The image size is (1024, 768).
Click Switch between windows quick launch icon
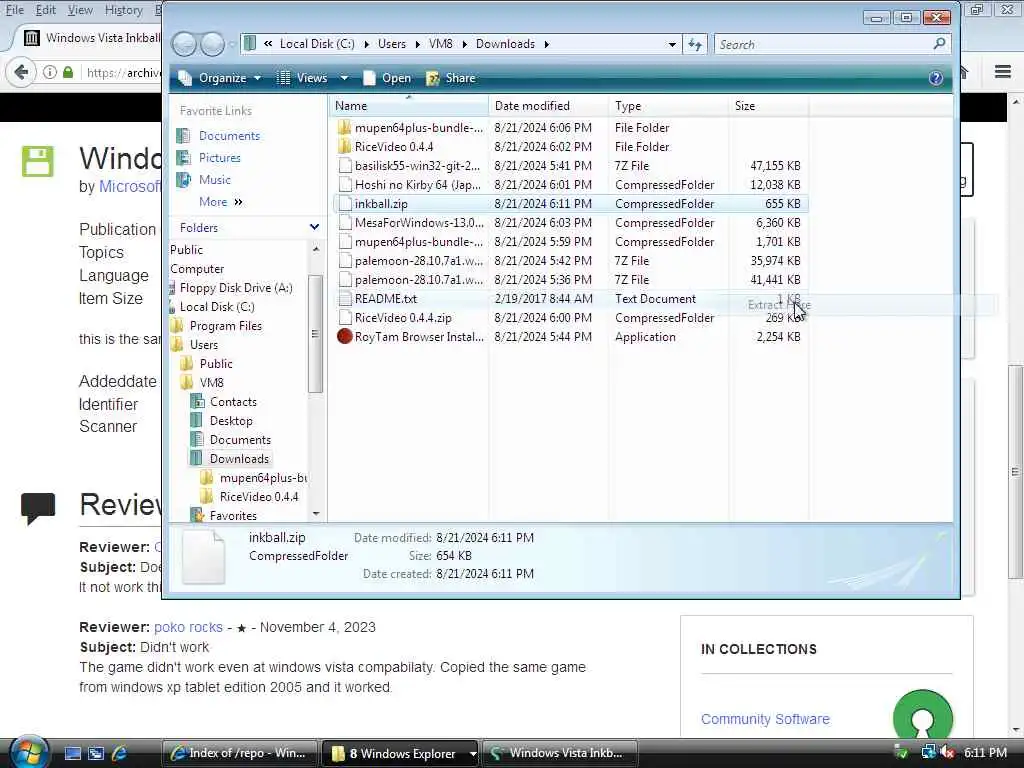(96, 754)
